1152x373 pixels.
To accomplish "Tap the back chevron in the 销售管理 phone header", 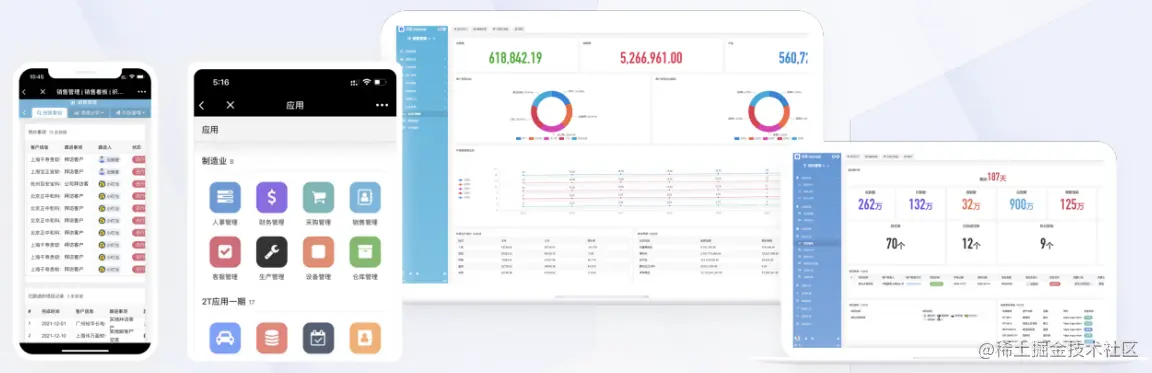I will [24, 92].
